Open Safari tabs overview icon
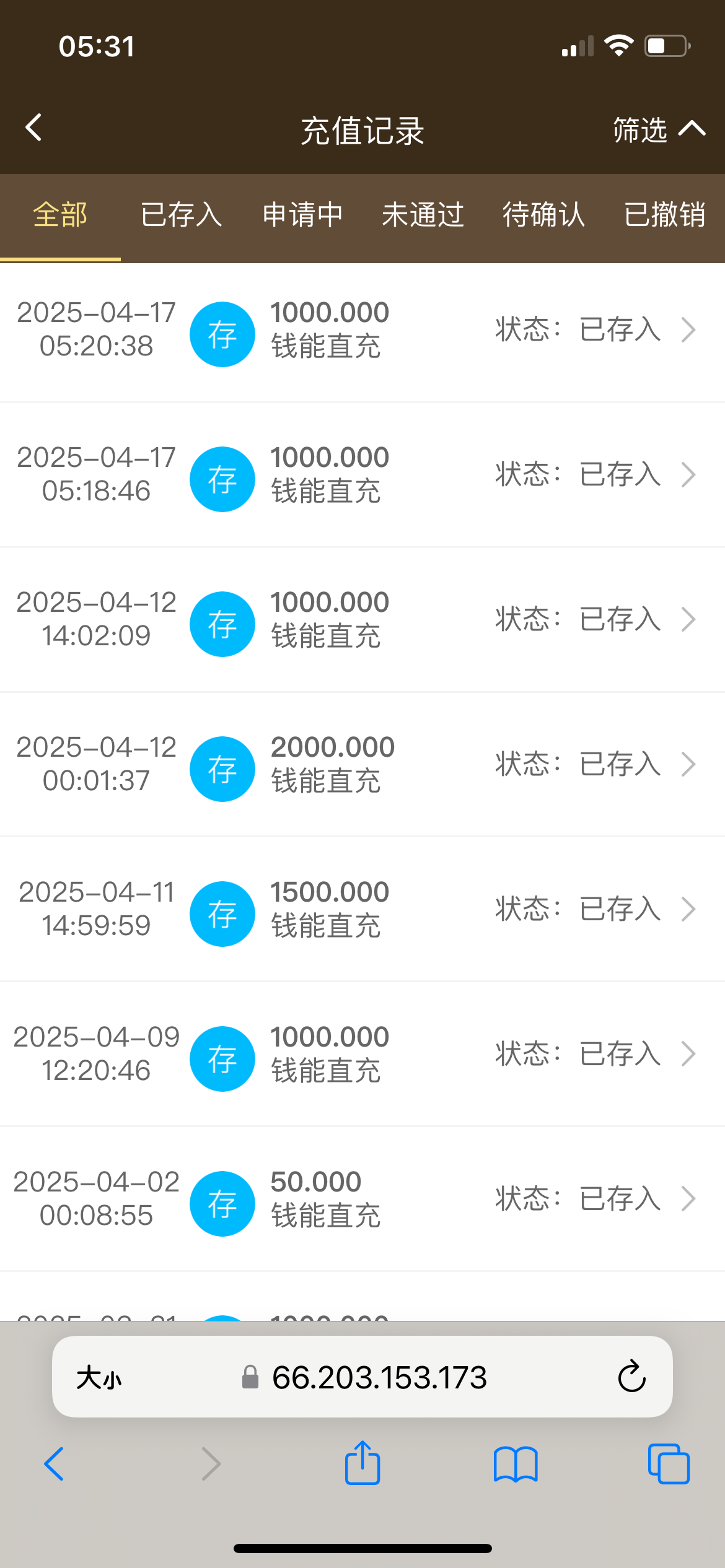This screenshot has height=1568, width=725. click(669, 1464)
